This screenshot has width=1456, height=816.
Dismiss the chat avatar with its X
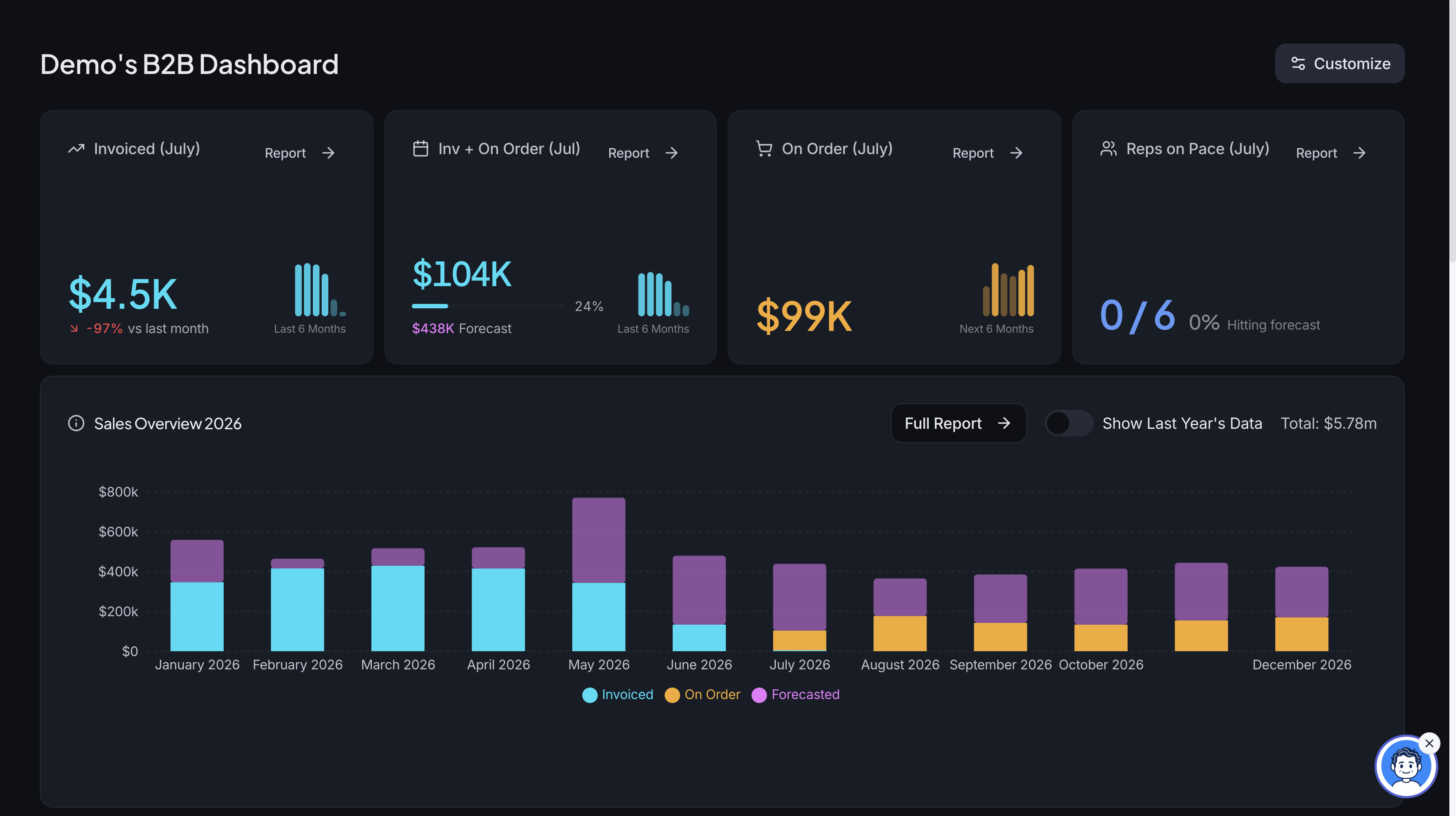(x=1429, y=743)
